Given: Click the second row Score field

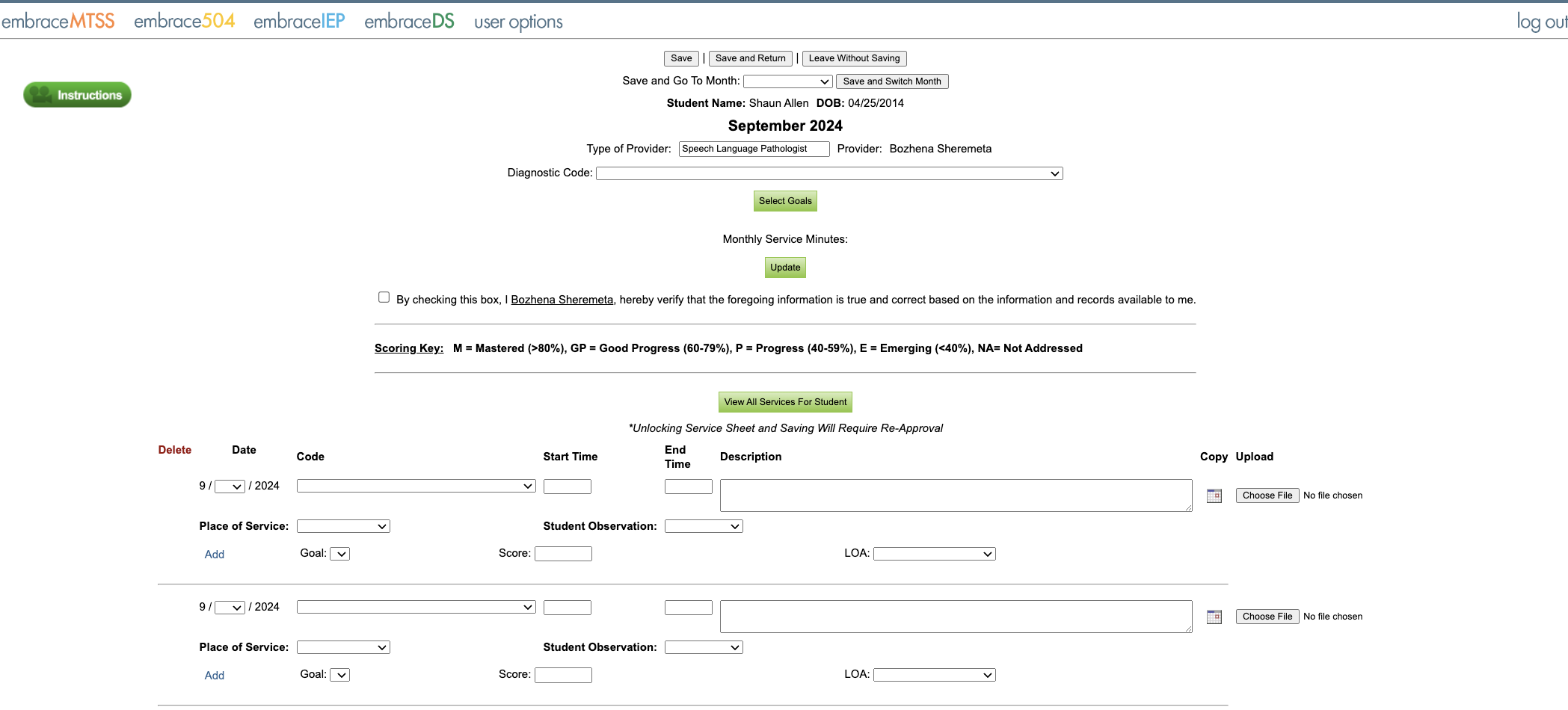Looking at the screenshot, I should coord(563,676).
